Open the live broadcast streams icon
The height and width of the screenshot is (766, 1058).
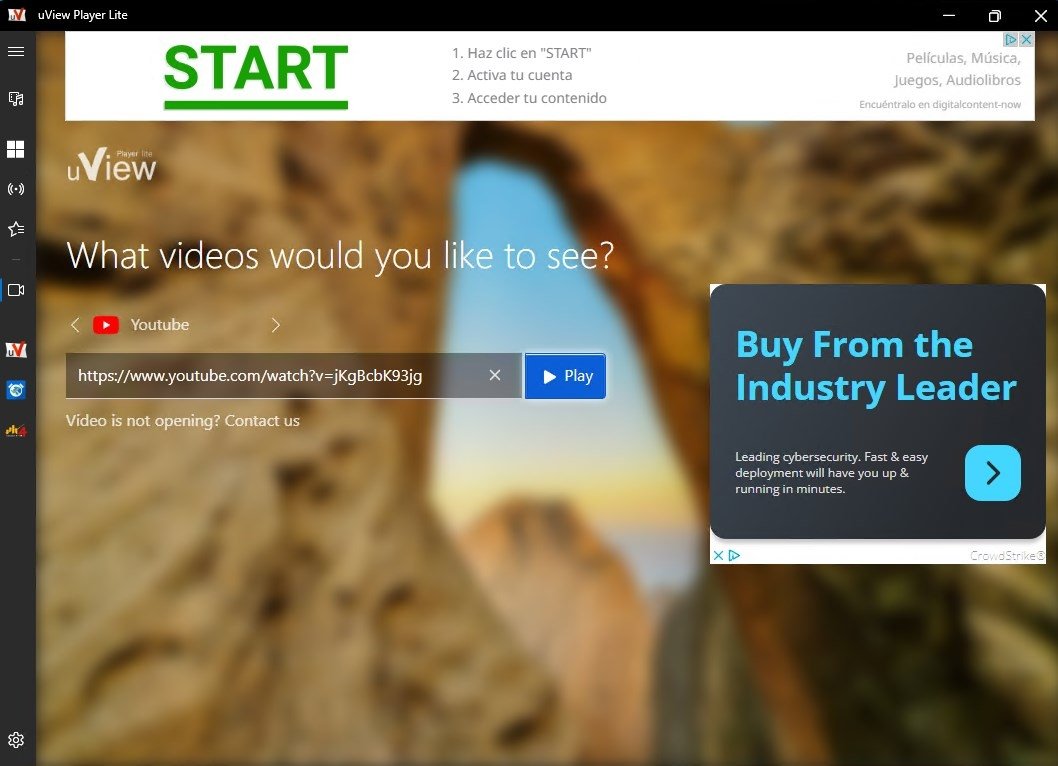16,189
